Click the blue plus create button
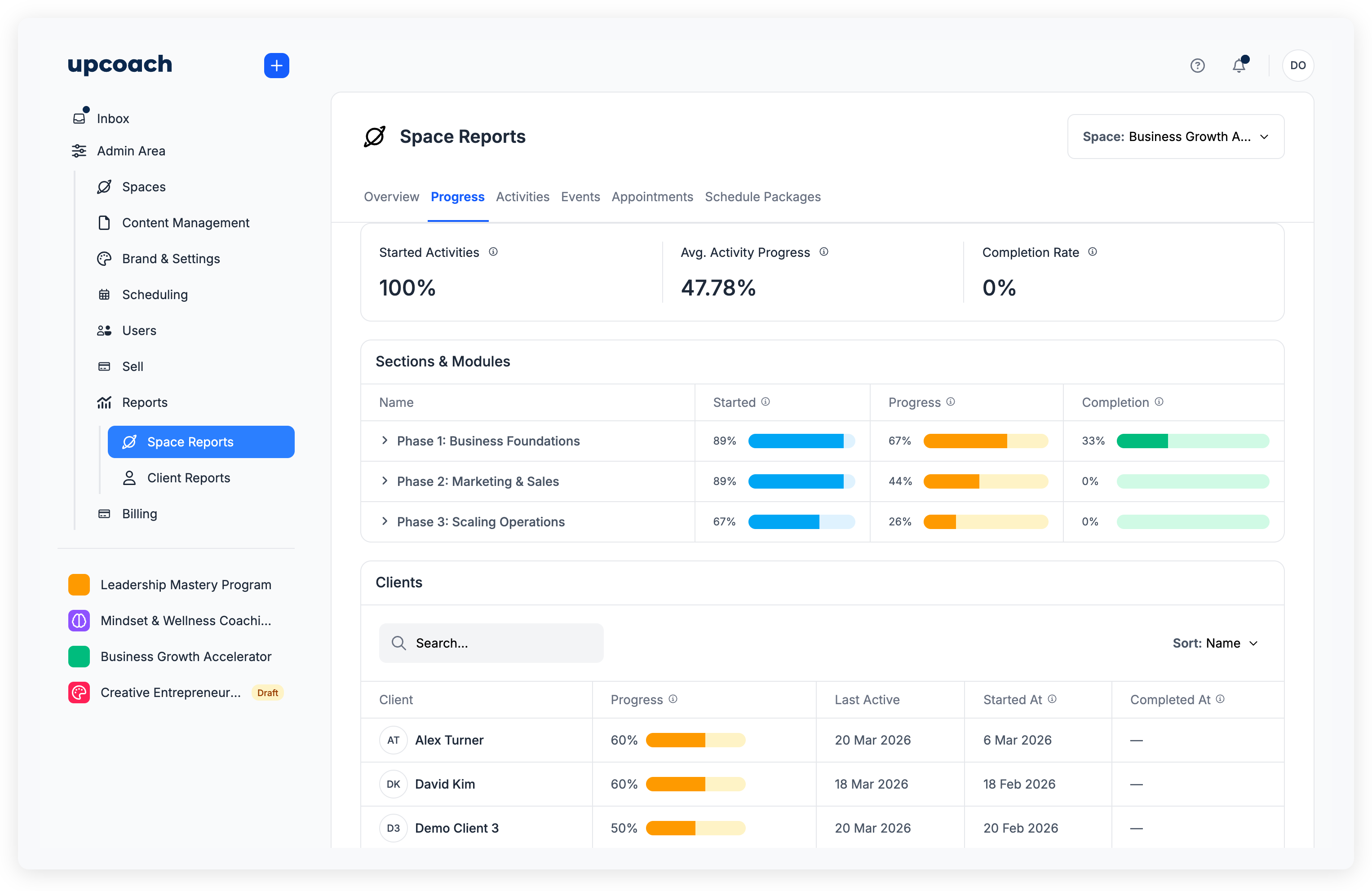 coord(276,65)
